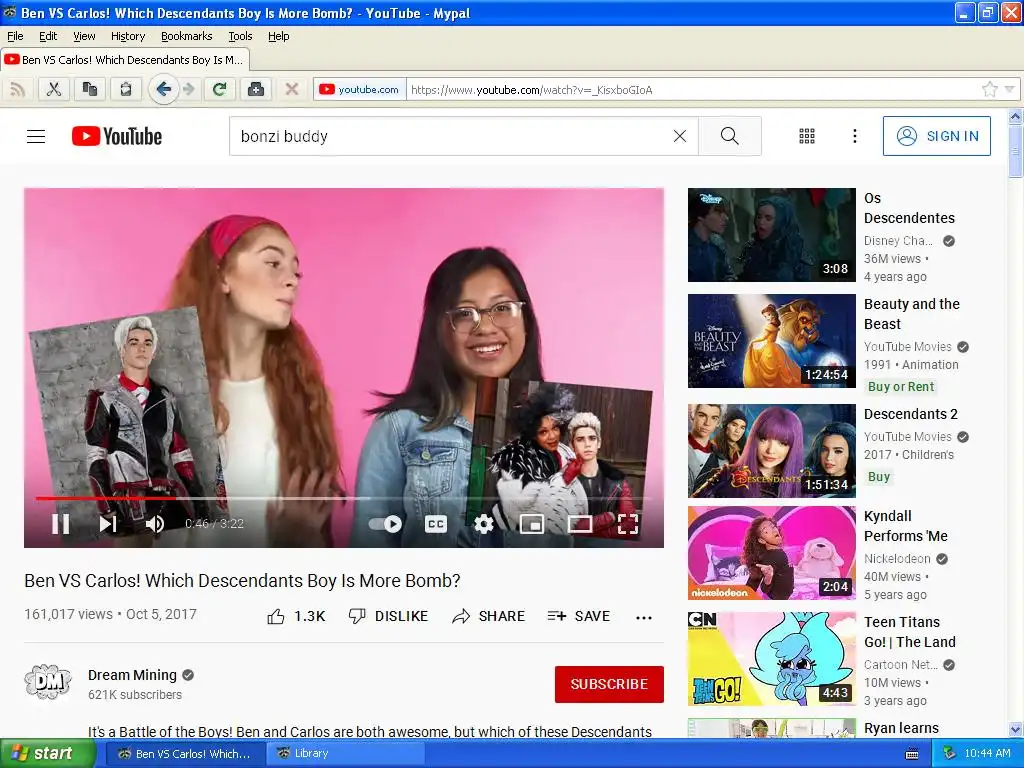Click the RSS feed toolbar icon
This screenshot has height=768, width=1024.
pyautogui.click(x=18, y=89)
